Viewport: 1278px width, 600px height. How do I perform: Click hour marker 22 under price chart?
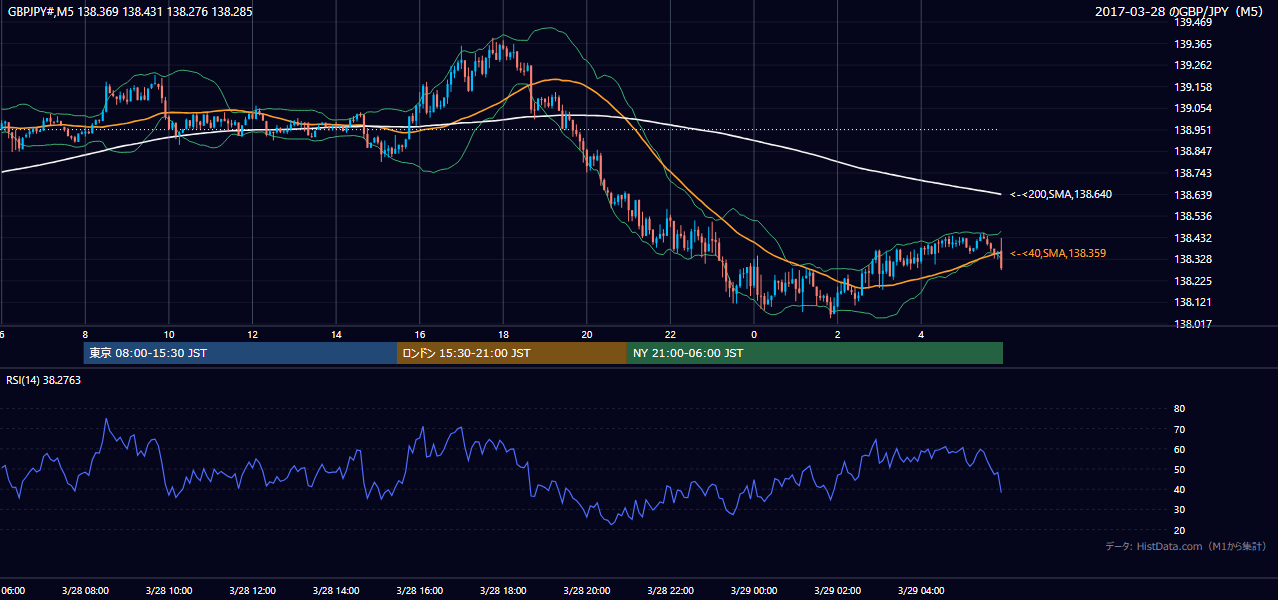click(x=670, y=335)
